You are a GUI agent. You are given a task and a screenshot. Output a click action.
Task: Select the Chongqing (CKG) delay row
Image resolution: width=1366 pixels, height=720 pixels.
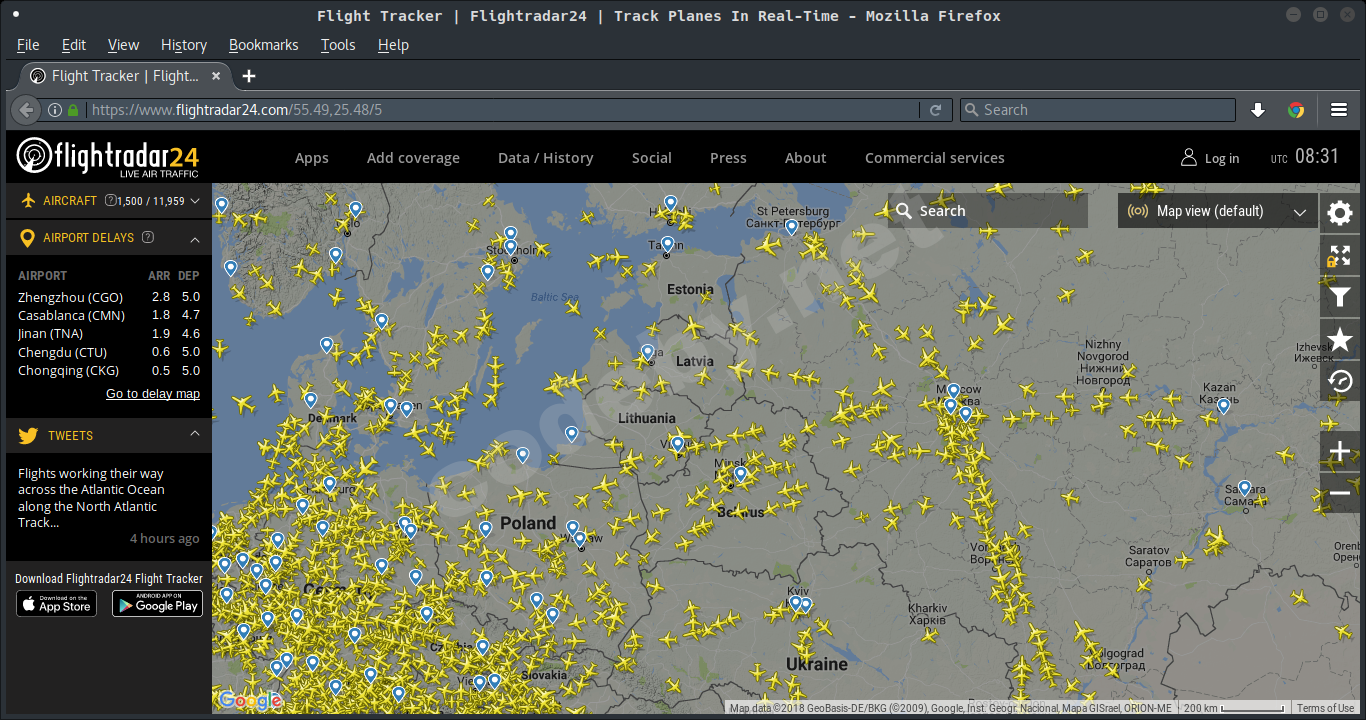point(109,371)
